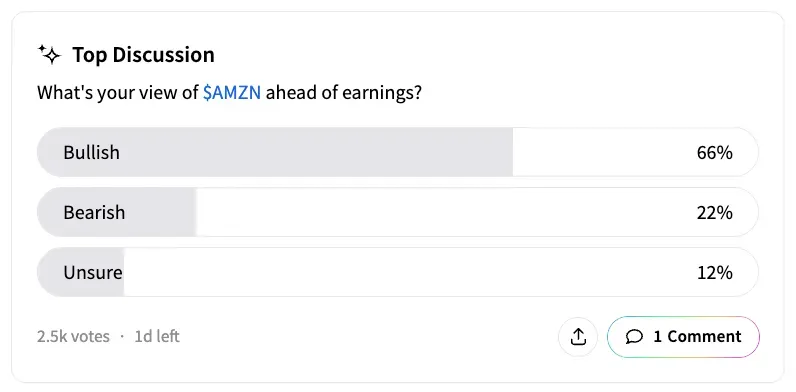Image resolution: width=796 pixels, height=392 pixels.
Task: Click the 1d left time label
Action: click(157, 336)
